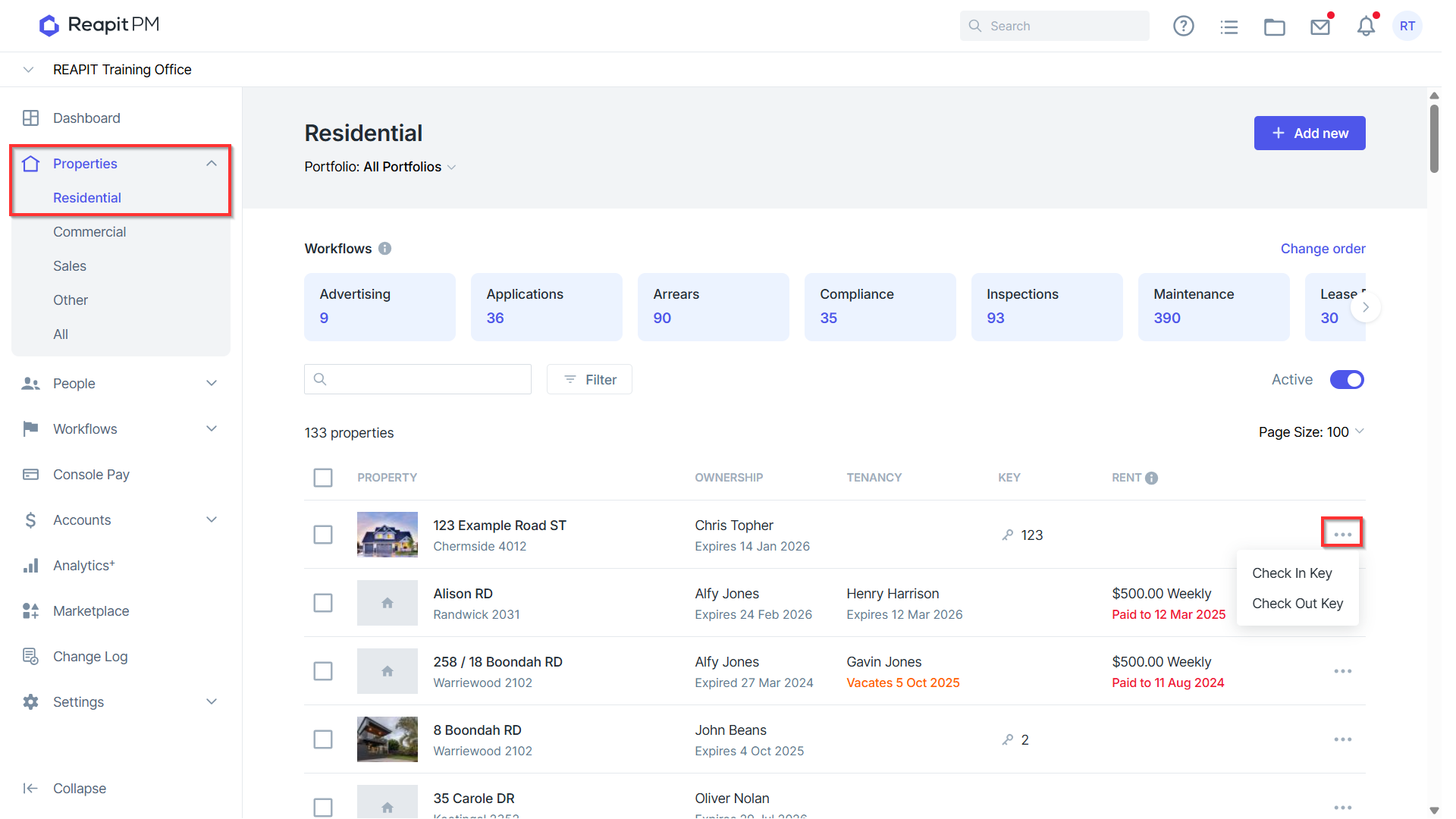
Task: Tick the select-all properties checkbox
Action: point(323,478)
